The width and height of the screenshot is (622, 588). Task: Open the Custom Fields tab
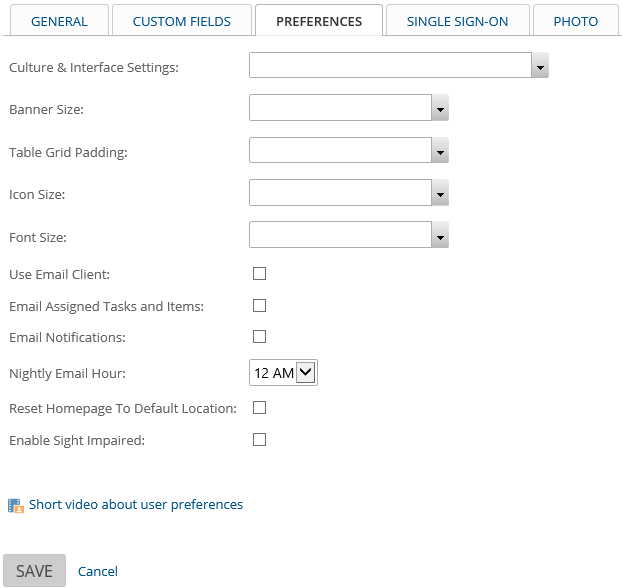pyautogui.click(x=182, y=21)
